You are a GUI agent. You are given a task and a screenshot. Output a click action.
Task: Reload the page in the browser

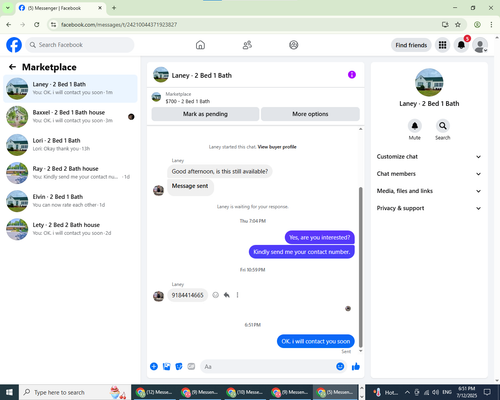tap(37, 24)
